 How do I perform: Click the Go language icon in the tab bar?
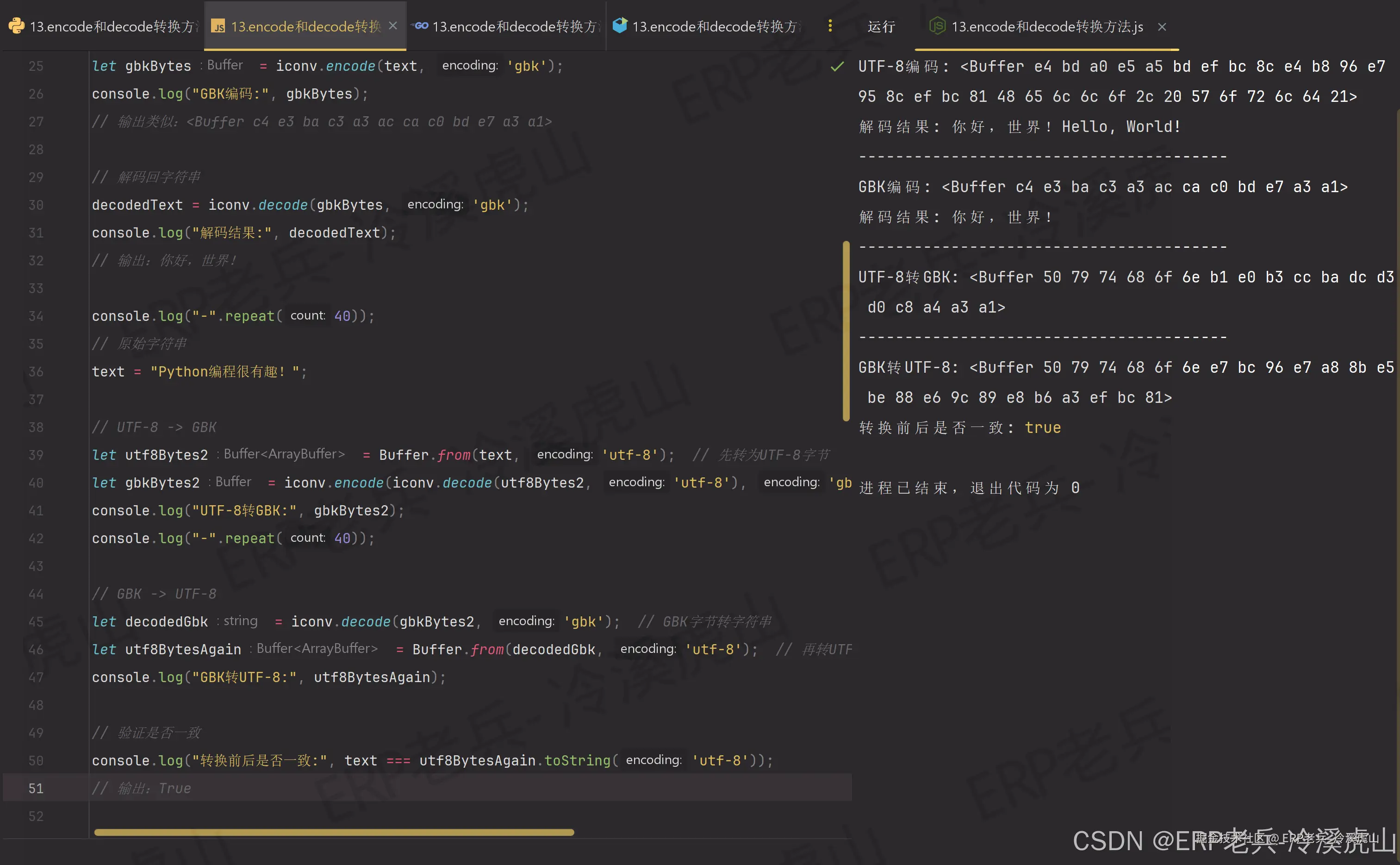point(421,26)
